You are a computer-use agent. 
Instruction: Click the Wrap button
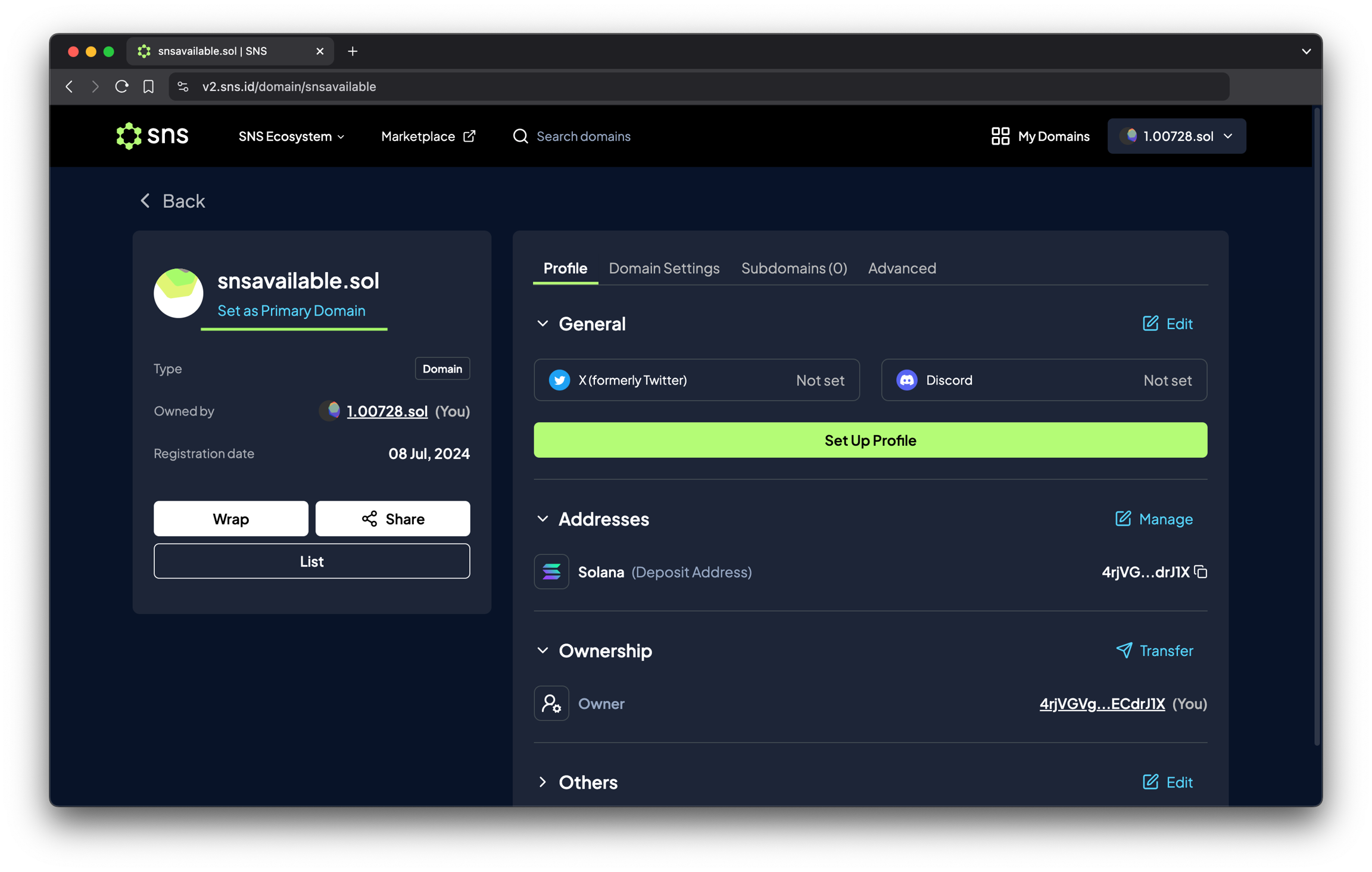pos(231,518)
